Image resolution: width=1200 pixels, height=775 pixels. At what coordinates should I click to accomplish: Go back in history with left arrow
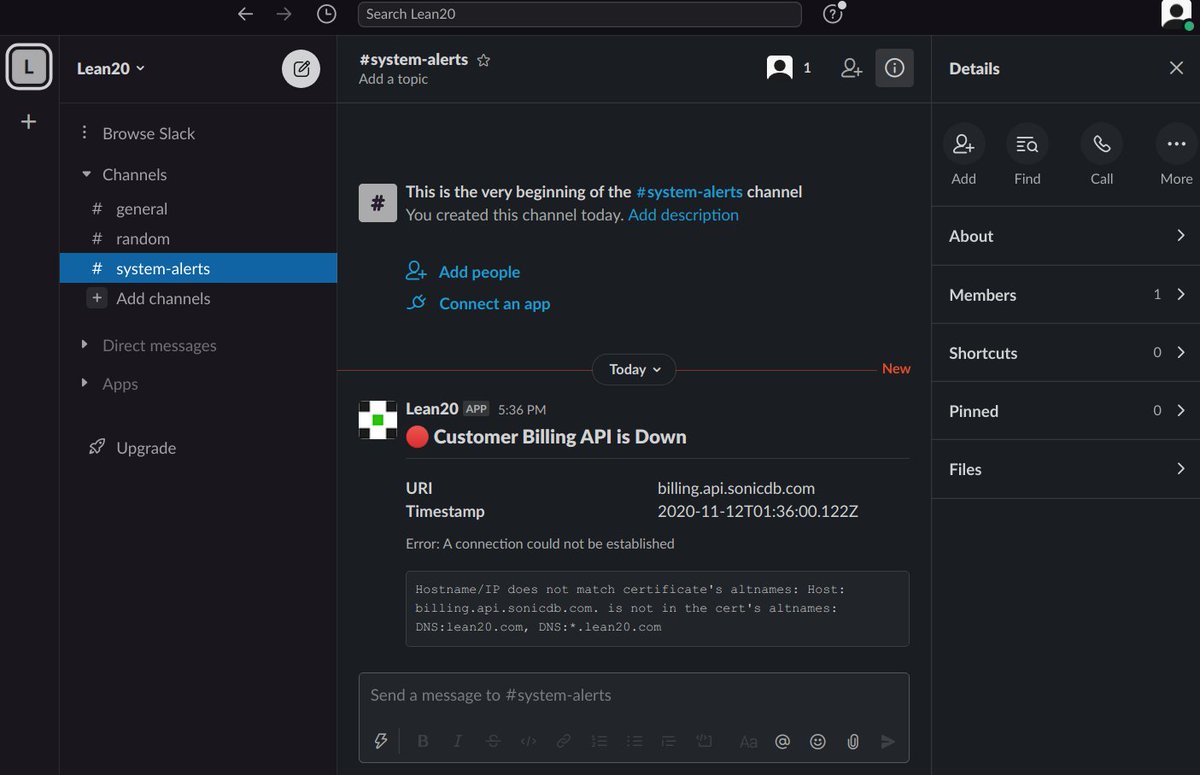(245, 14)
